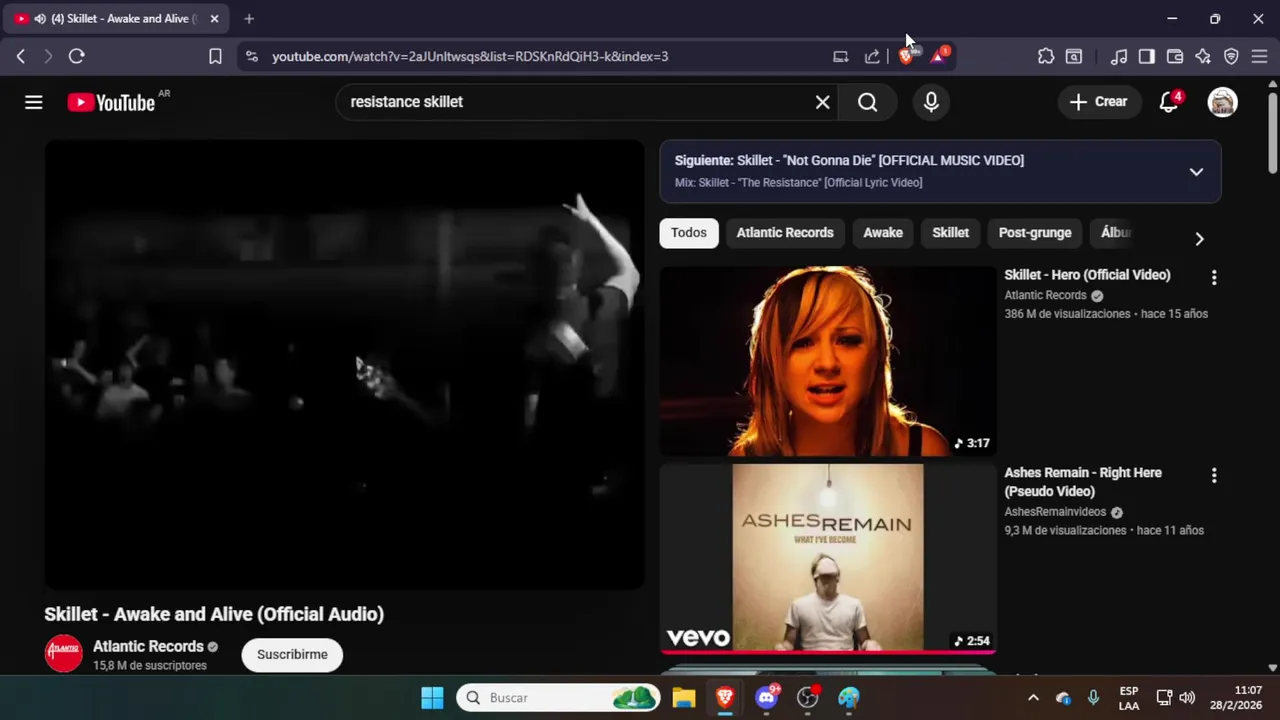
Task: Open Brave Wallet icon
Action: point(1175,56)
